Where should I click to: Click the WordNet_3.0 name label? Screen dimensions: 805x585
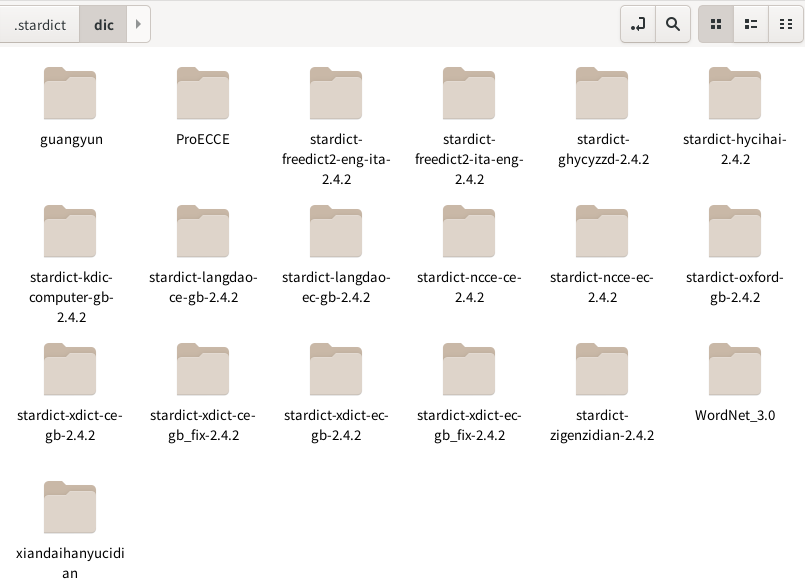click(735, 416)
